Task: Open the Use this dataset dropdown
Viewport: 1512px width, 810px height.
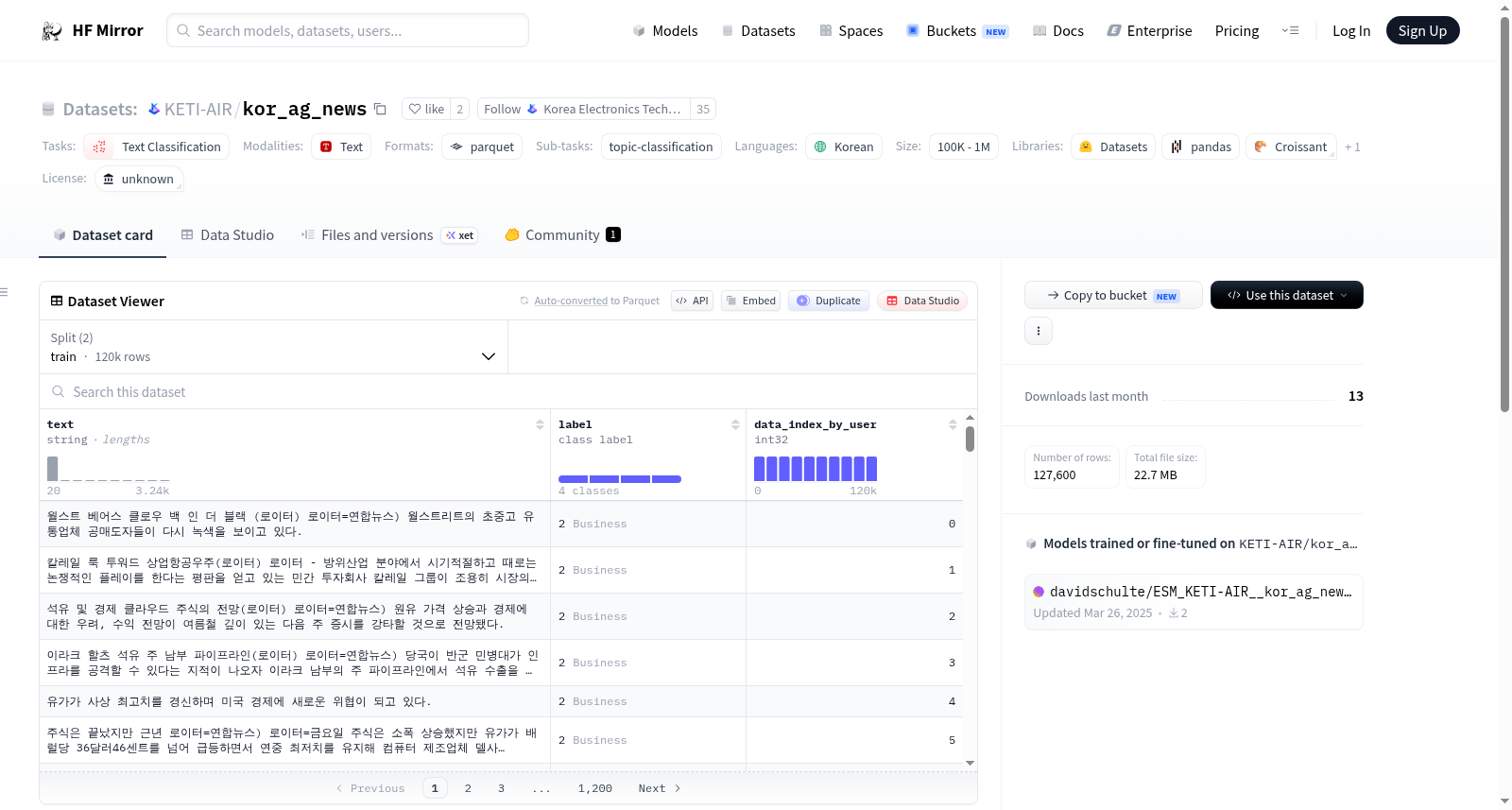Action: pos(1287,295)
